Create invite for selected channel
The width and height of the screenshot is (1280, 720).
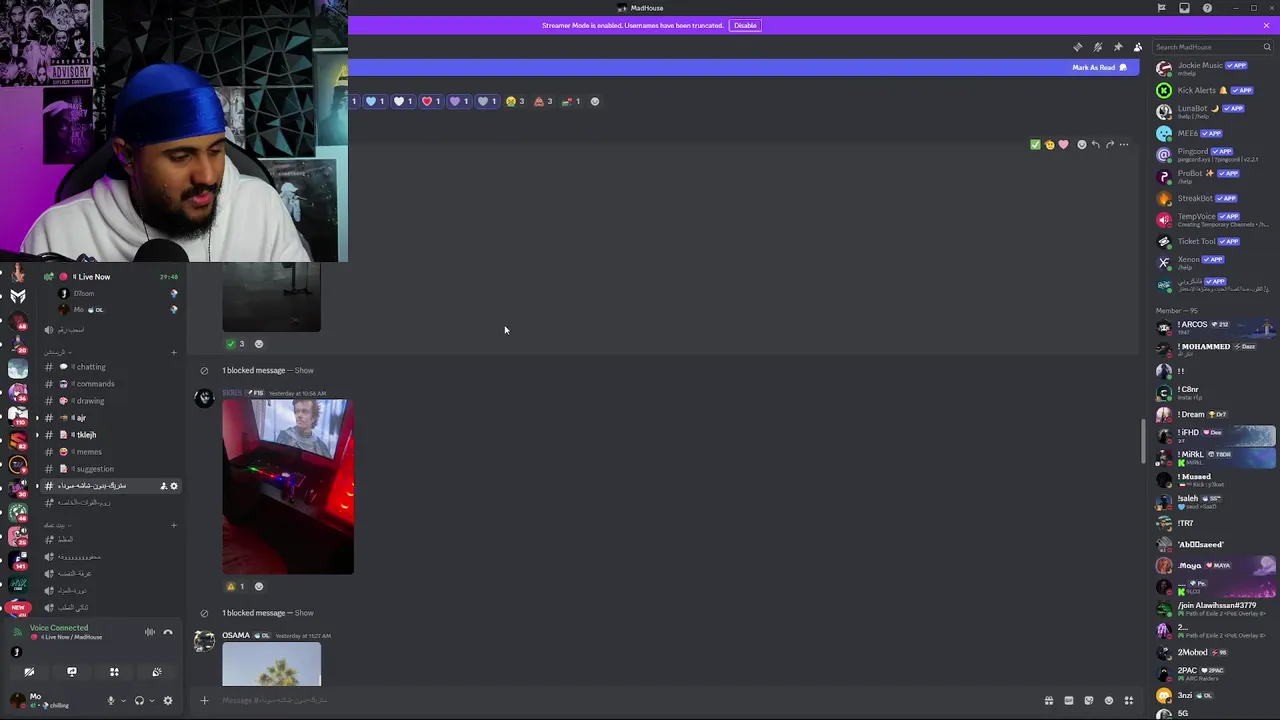(163, 486)
